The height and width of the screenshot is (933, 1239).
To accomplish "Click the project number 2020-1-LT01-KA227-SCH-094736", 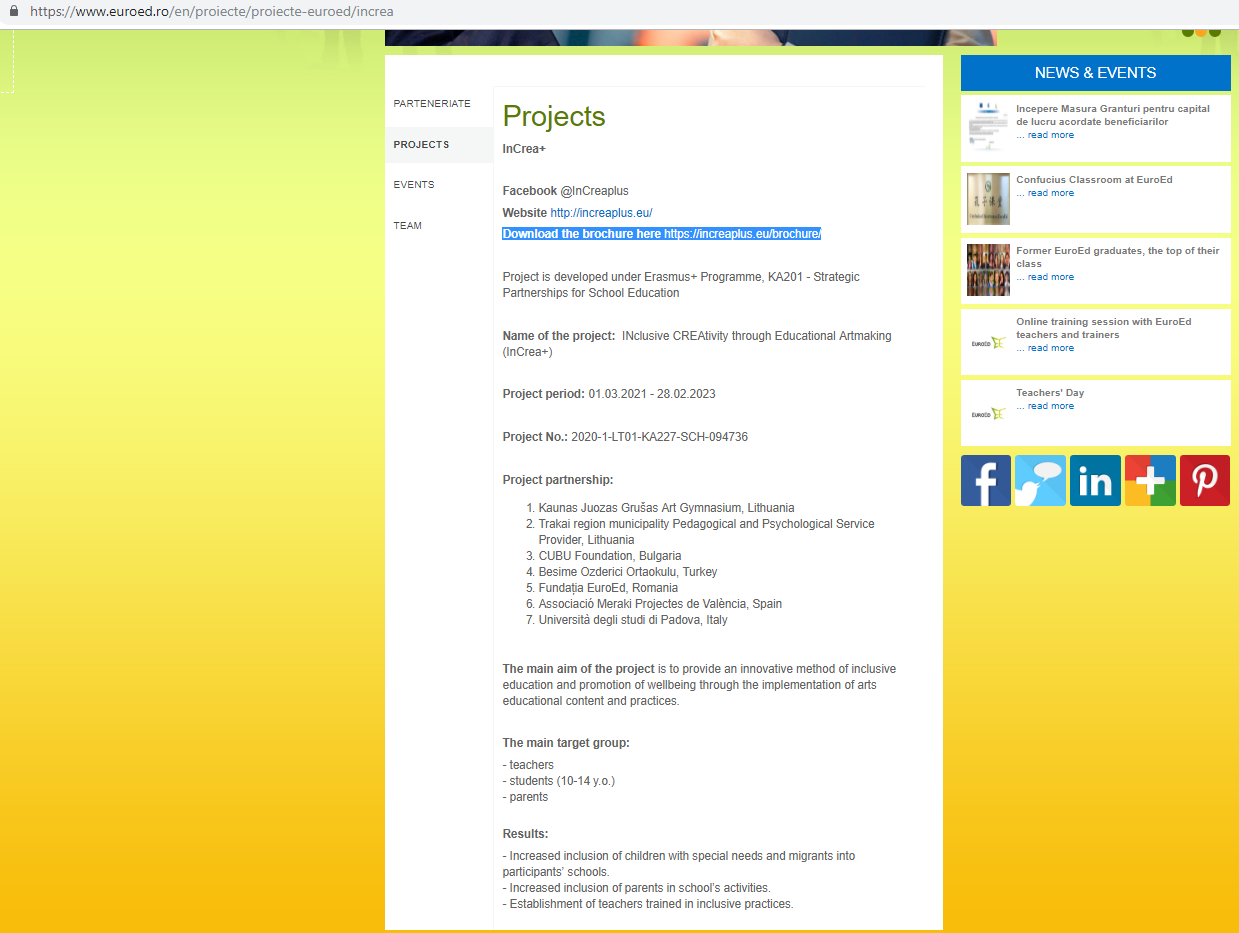I will tap(660, 437).
